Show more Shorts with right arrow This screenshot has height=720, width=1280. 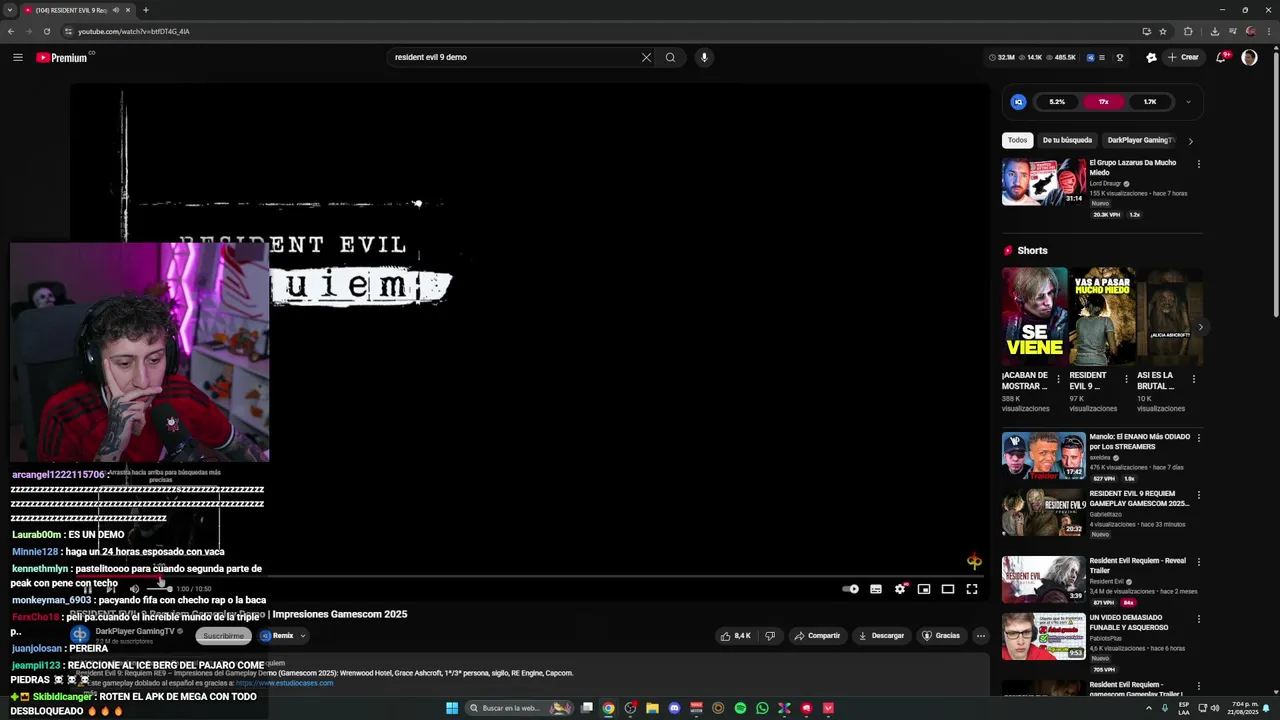point(1200,327)
